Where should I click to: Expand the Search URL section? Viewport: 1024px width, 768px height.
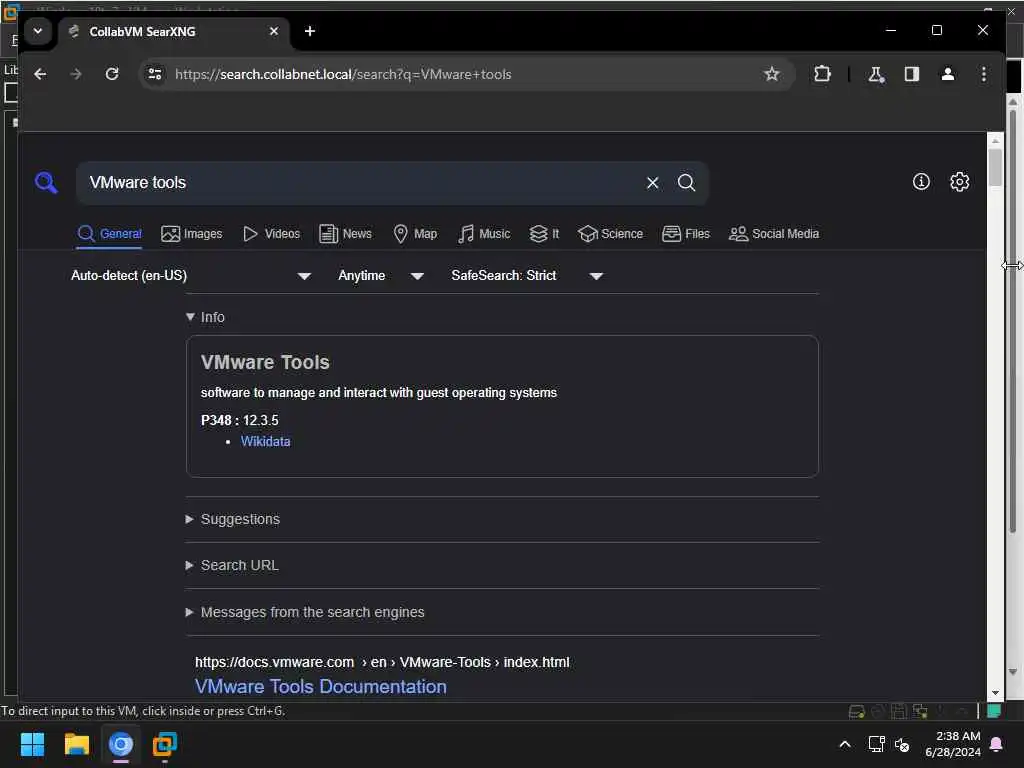coord(232,566)
